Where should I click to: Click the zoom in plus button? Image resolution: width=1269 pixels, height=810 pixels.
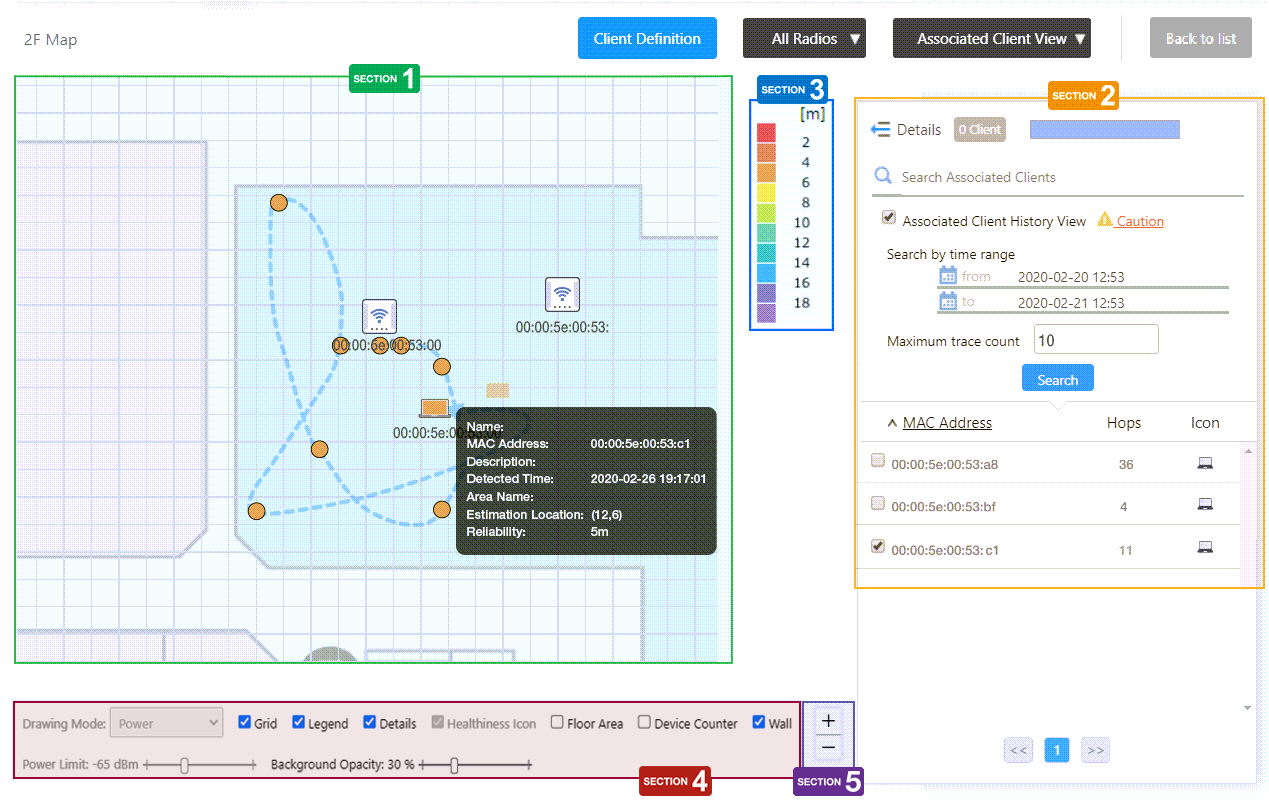[828, 721]
